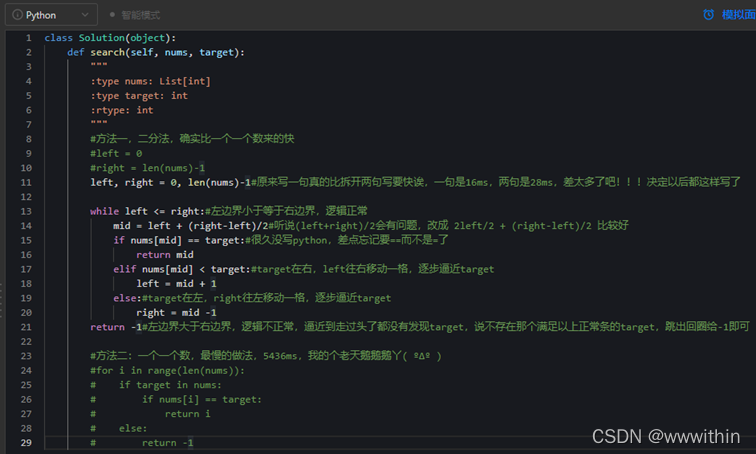Click the 'left = mid + 1' line
This screenshot has height=454, width=756.
click(176, 283)
